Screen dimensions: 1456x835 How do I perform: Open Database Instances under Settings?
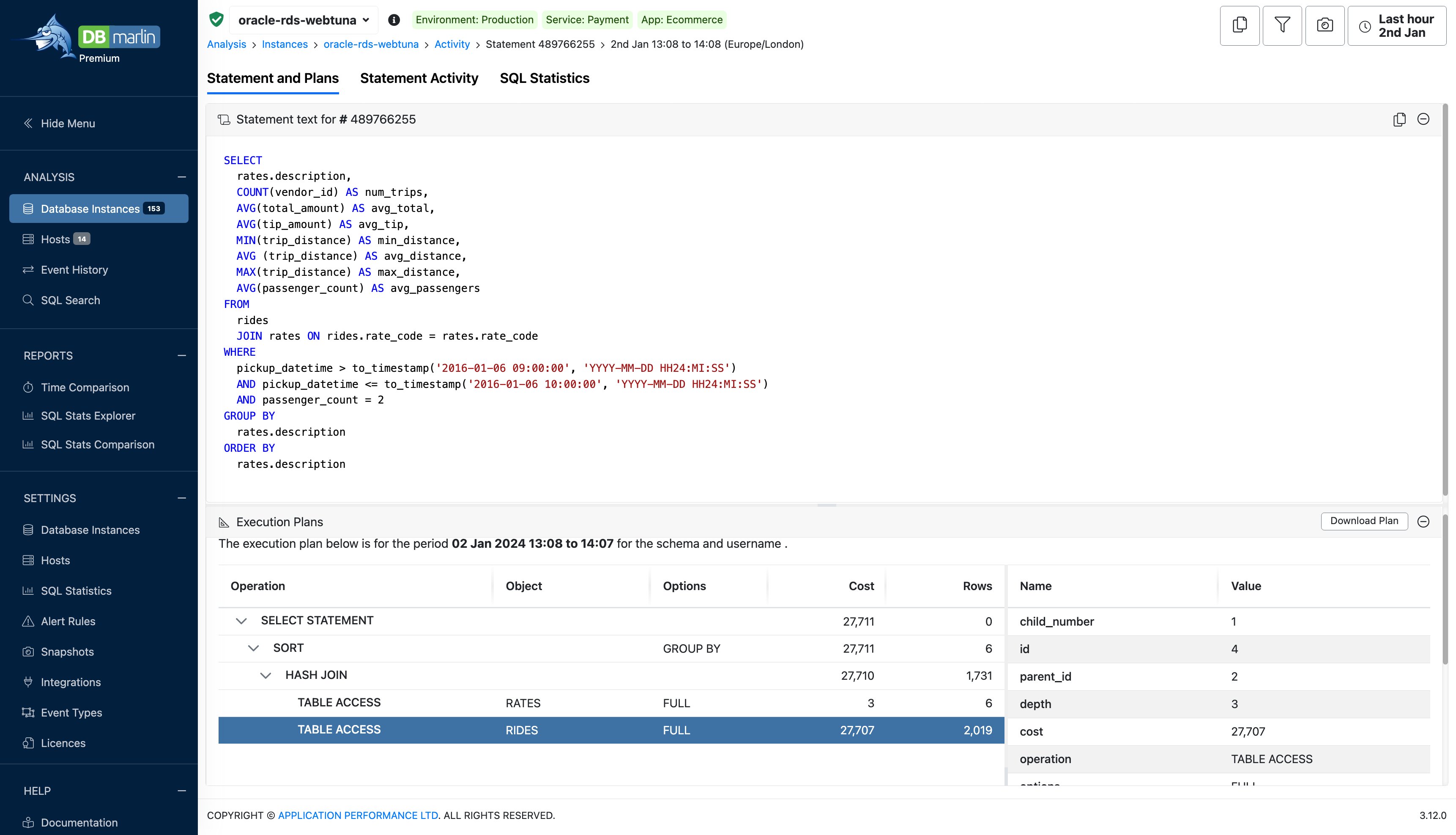pyautogui.click(x=81, y=530)
